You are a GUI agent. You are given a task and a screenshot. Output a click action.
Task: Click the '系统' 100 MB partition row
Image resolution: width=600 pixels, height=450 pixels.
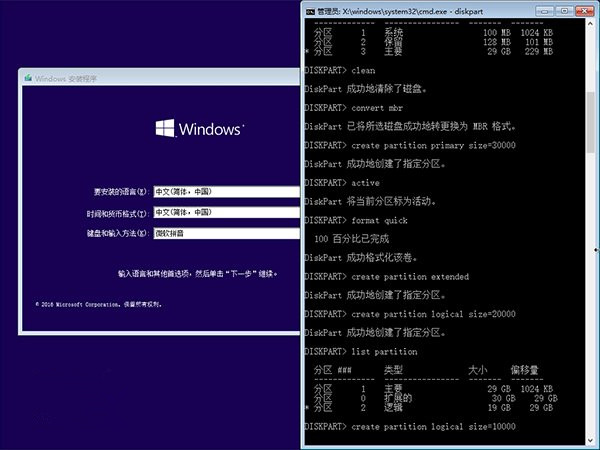tap(433, 33)
